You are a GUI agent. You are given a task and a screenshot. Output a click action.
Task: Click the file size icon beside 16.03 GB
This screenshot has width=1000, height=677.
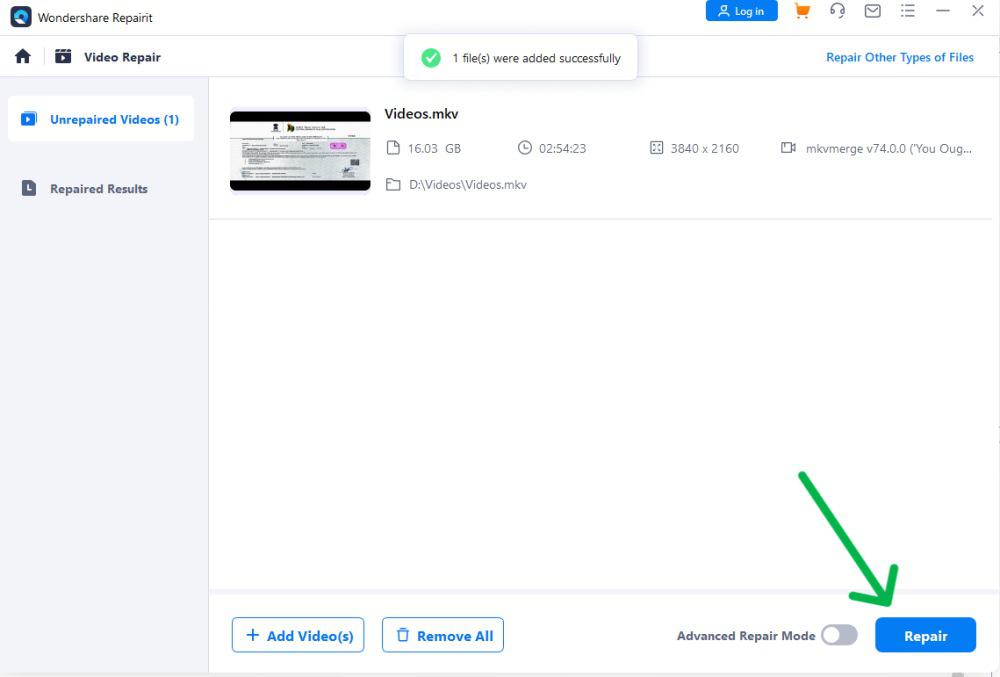click(393, 148)
